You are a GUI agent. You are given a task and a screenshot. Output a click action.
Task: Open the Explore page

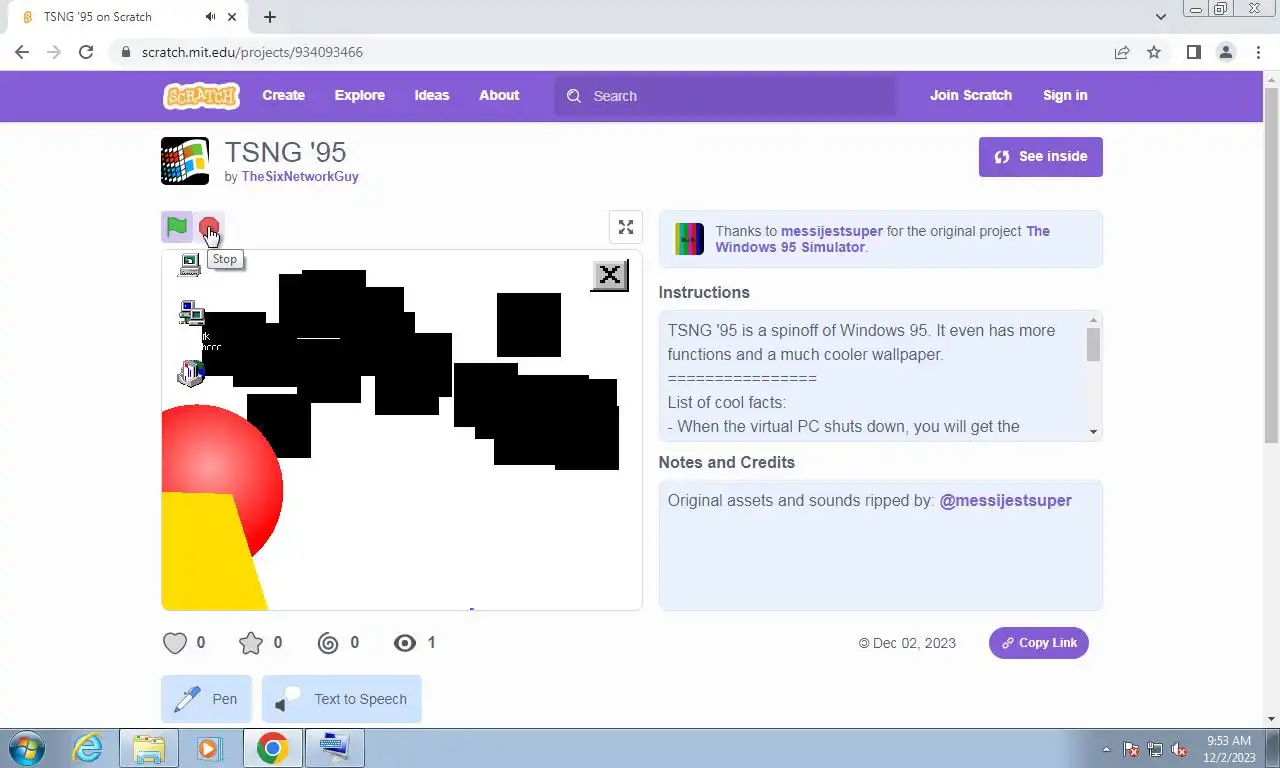click(x=360, y=95)
